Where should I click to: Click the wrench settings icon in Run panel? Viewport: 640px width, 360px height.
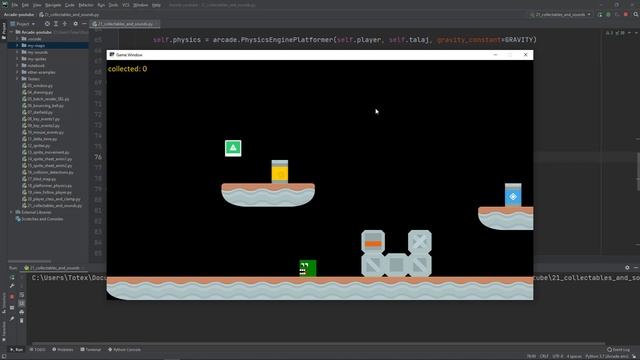(12, 286)
